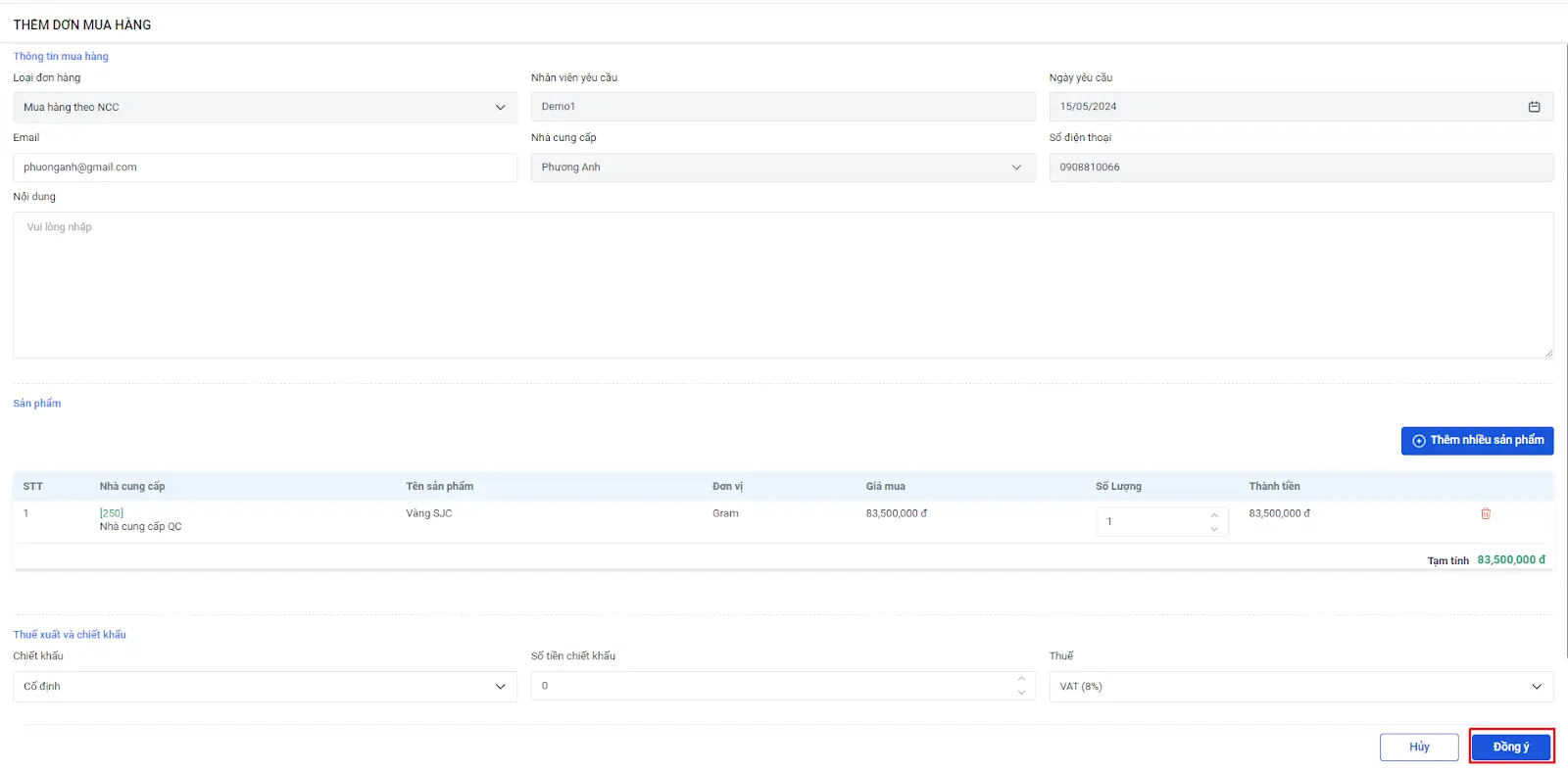Click the Nhân viên yêu cầu field
This screenshot has width=1568, height=772.
pyautogui.click(x=783, y=107)
